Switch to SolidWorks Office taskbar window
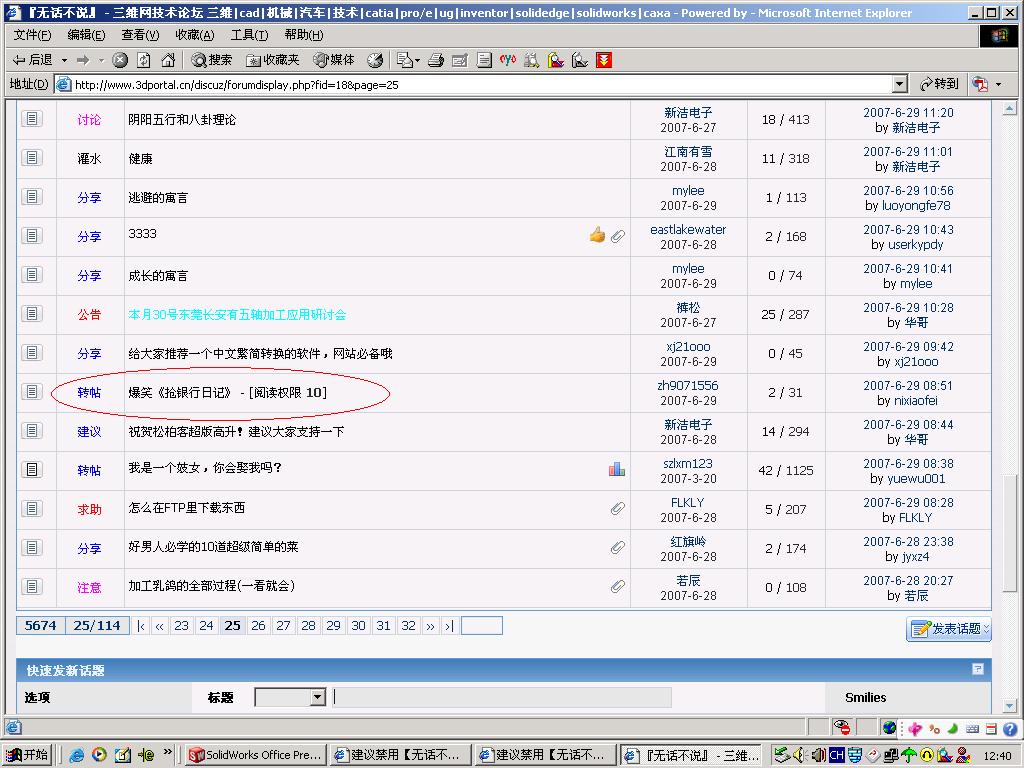1024x768 pixels. click(255, 754)
